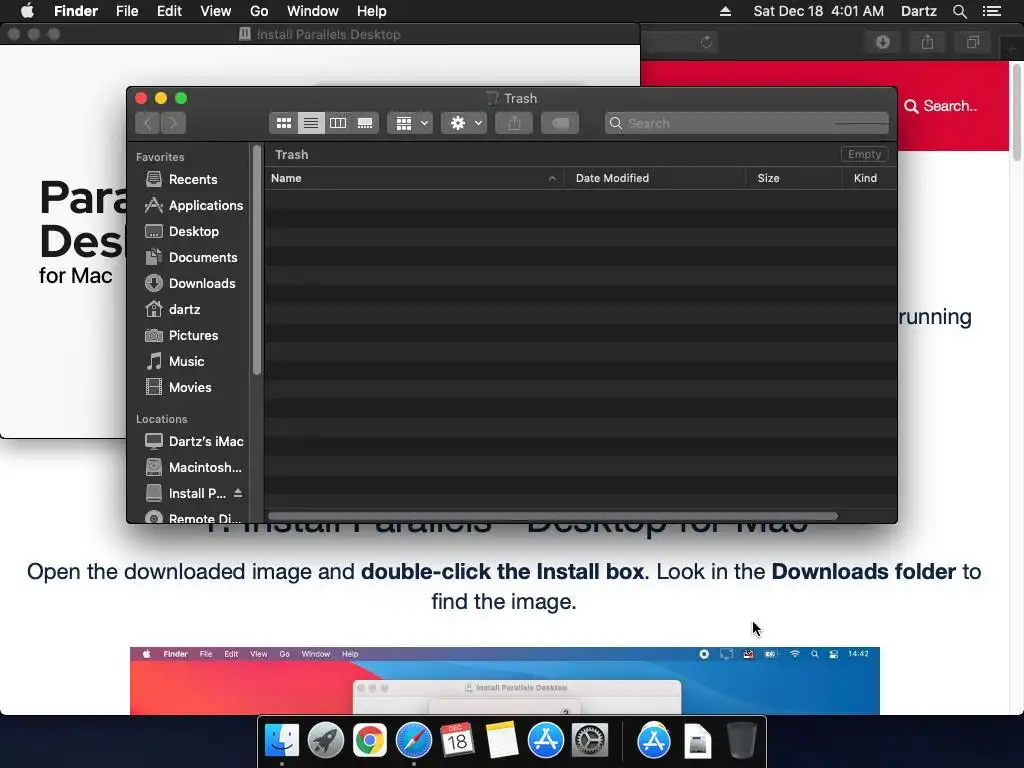This screenshot has height=768, width=1024.
Task: Switch Trash window to icon view
Action: (283, 123)
